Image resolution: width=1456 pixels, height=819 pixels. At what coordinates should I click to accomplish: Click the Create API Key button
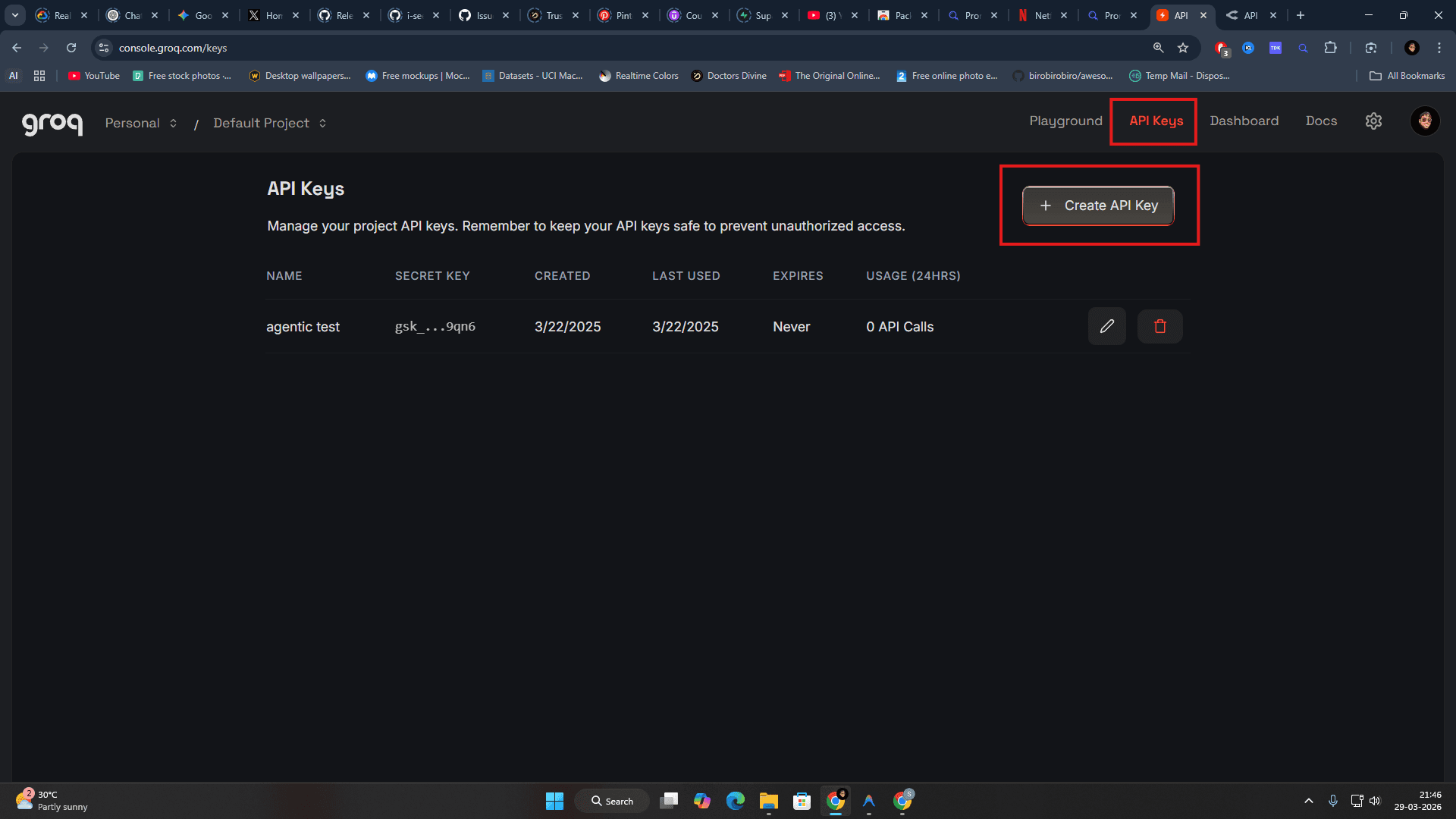[1097, 205]
